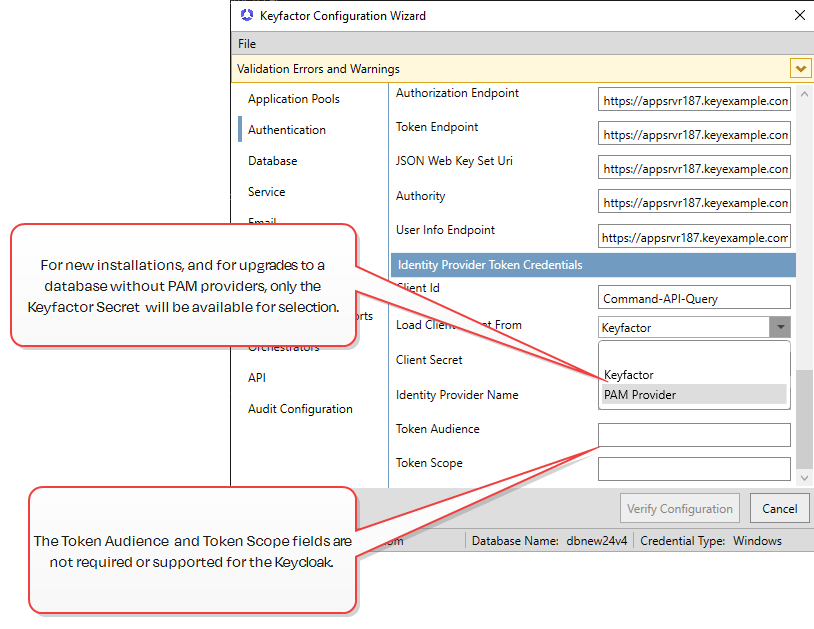Click the Token Endpoint URL field
This screenshot has height=629, width=814.
694,134
